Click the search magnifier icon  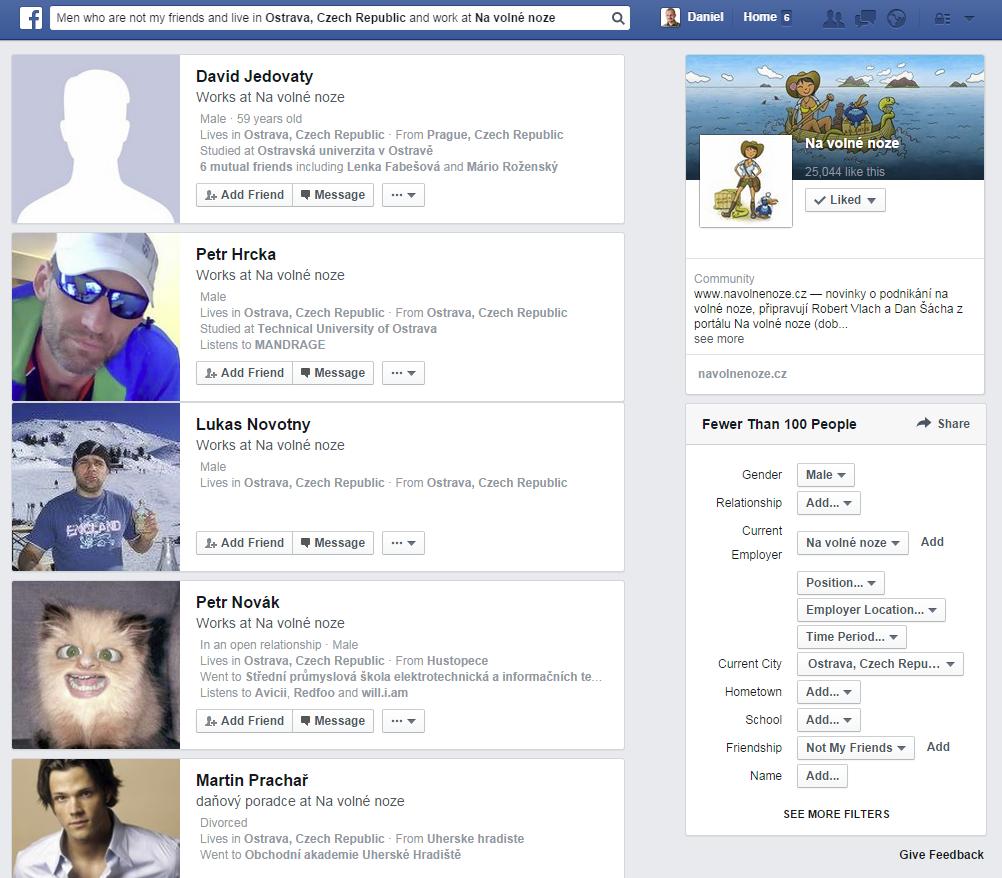pos(617,18)
